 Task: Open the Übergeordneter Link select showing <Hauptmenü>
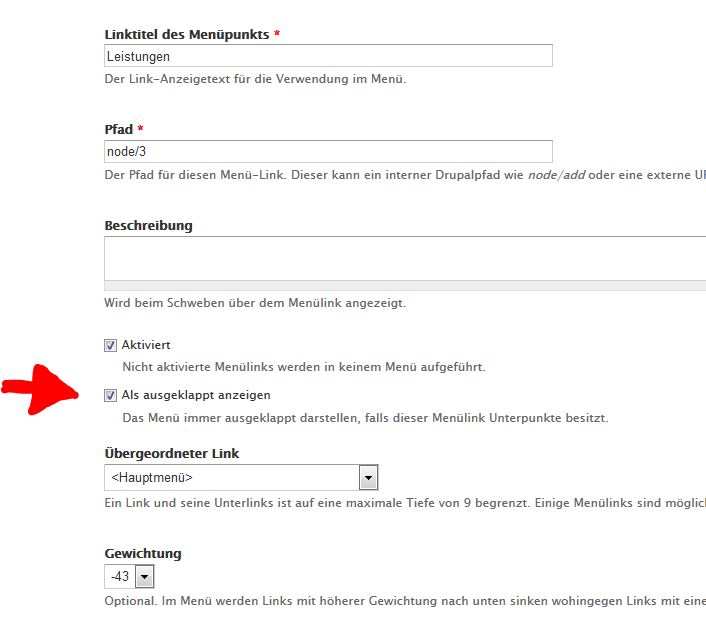pyautogui.click(x=231, y=477)
